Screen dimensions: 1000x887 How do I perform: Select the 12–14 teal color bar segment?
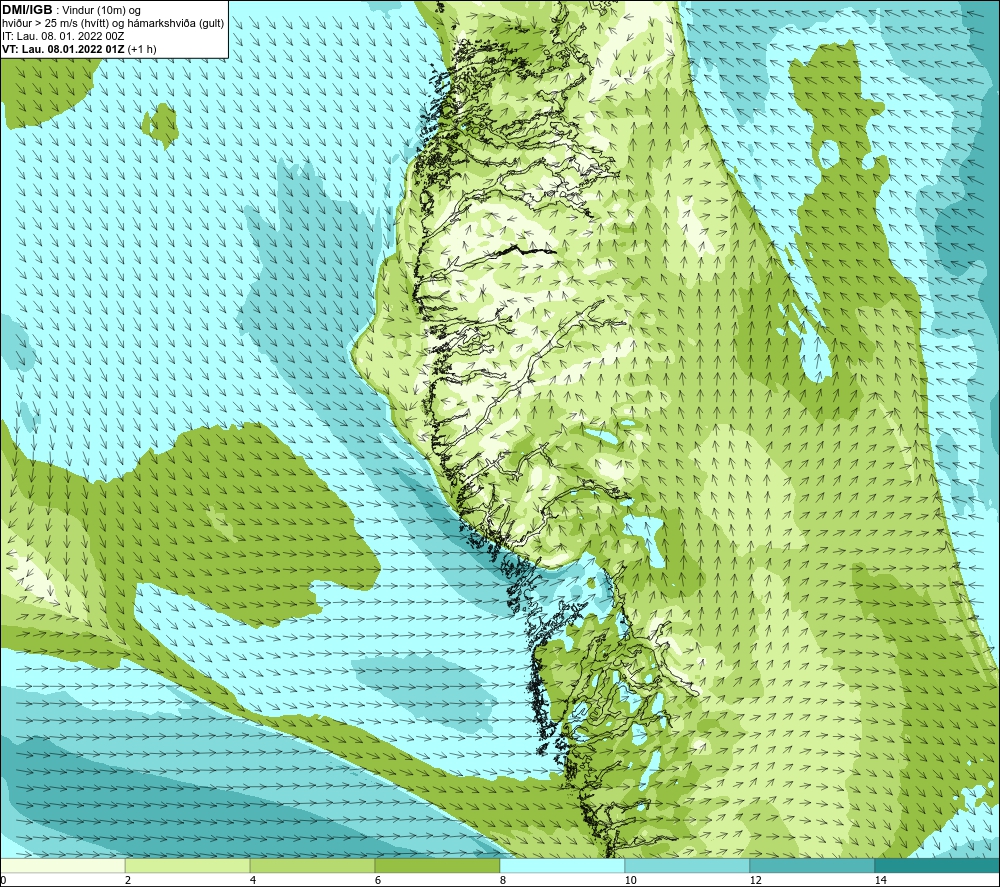pos(812,865)
